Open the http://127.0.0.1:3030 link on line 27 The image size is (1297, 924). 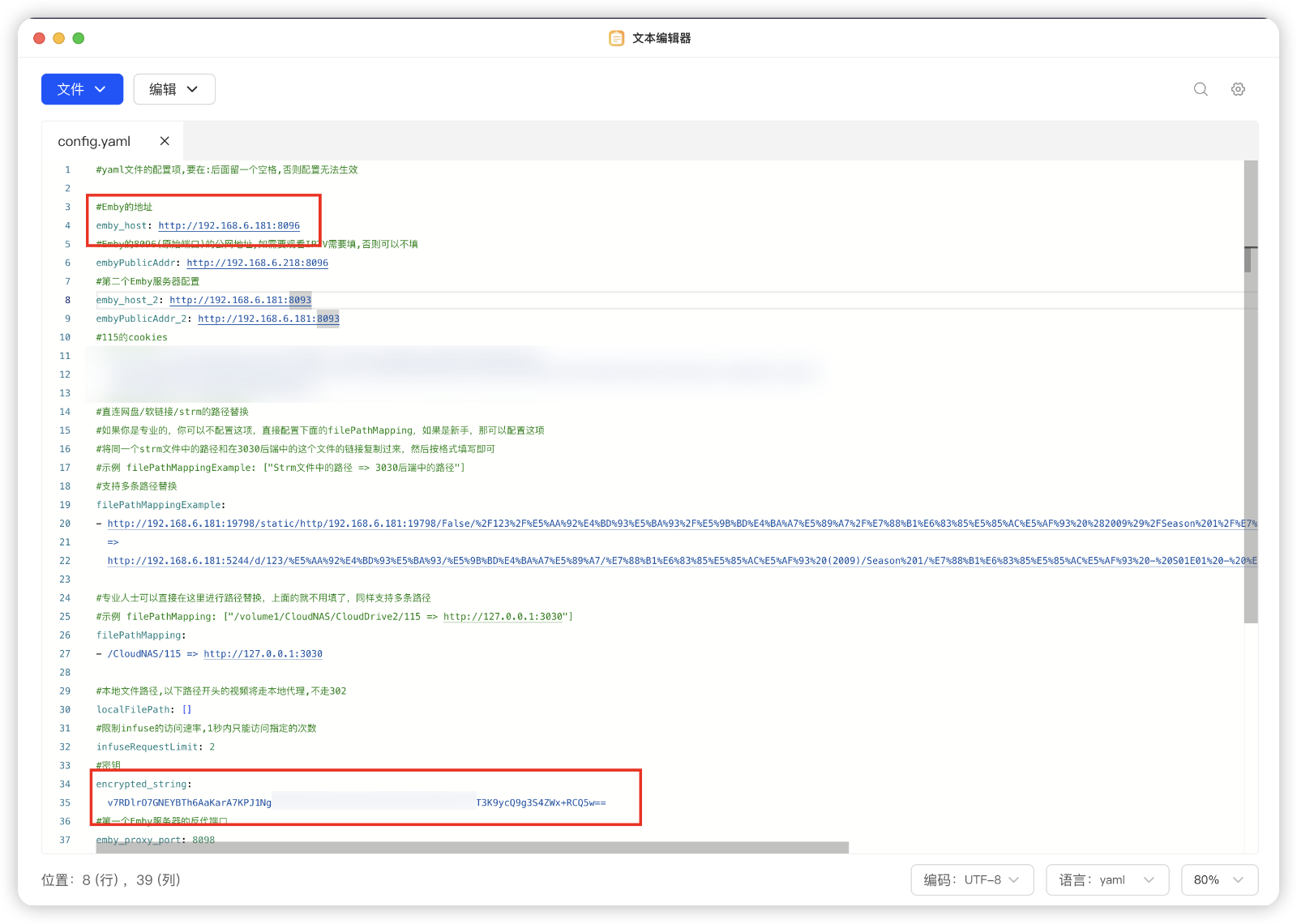[263, 654]
